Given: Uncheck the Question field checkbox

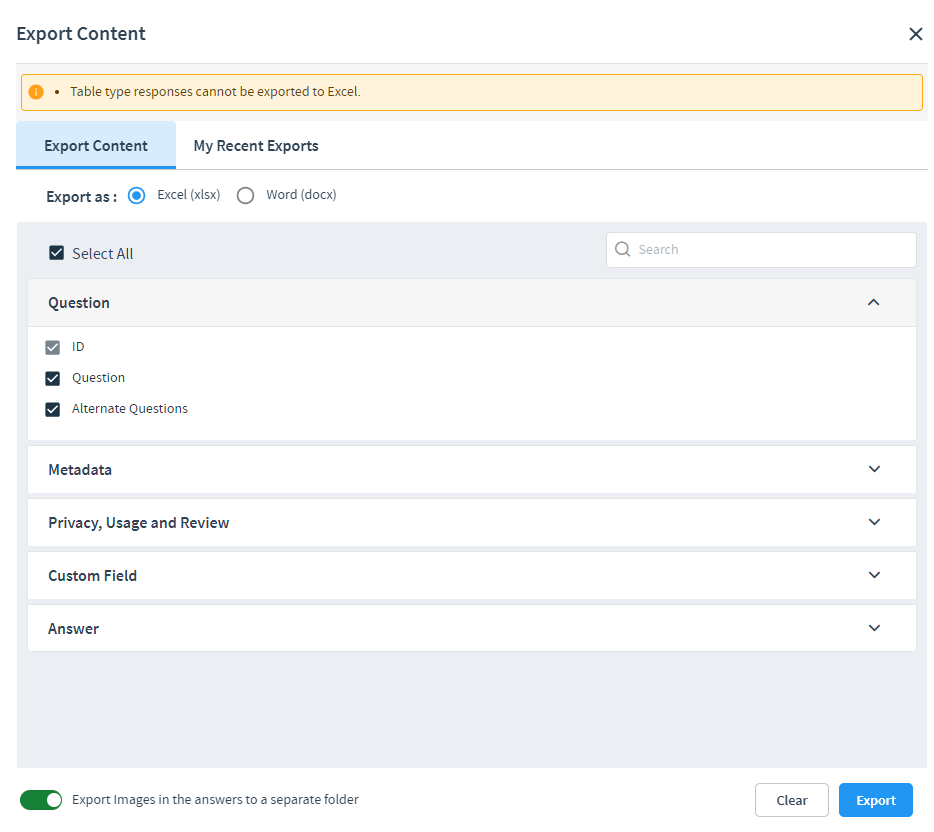Looking at the screenshot, I should point(52,378).
